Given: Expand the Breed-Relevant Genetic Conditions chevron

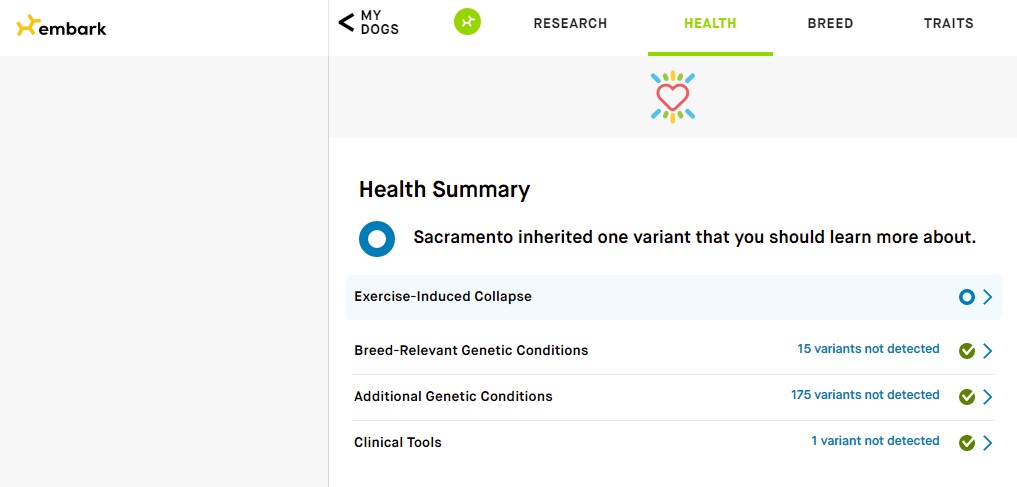Looking at the screenshot, I should tap(987, 351).
